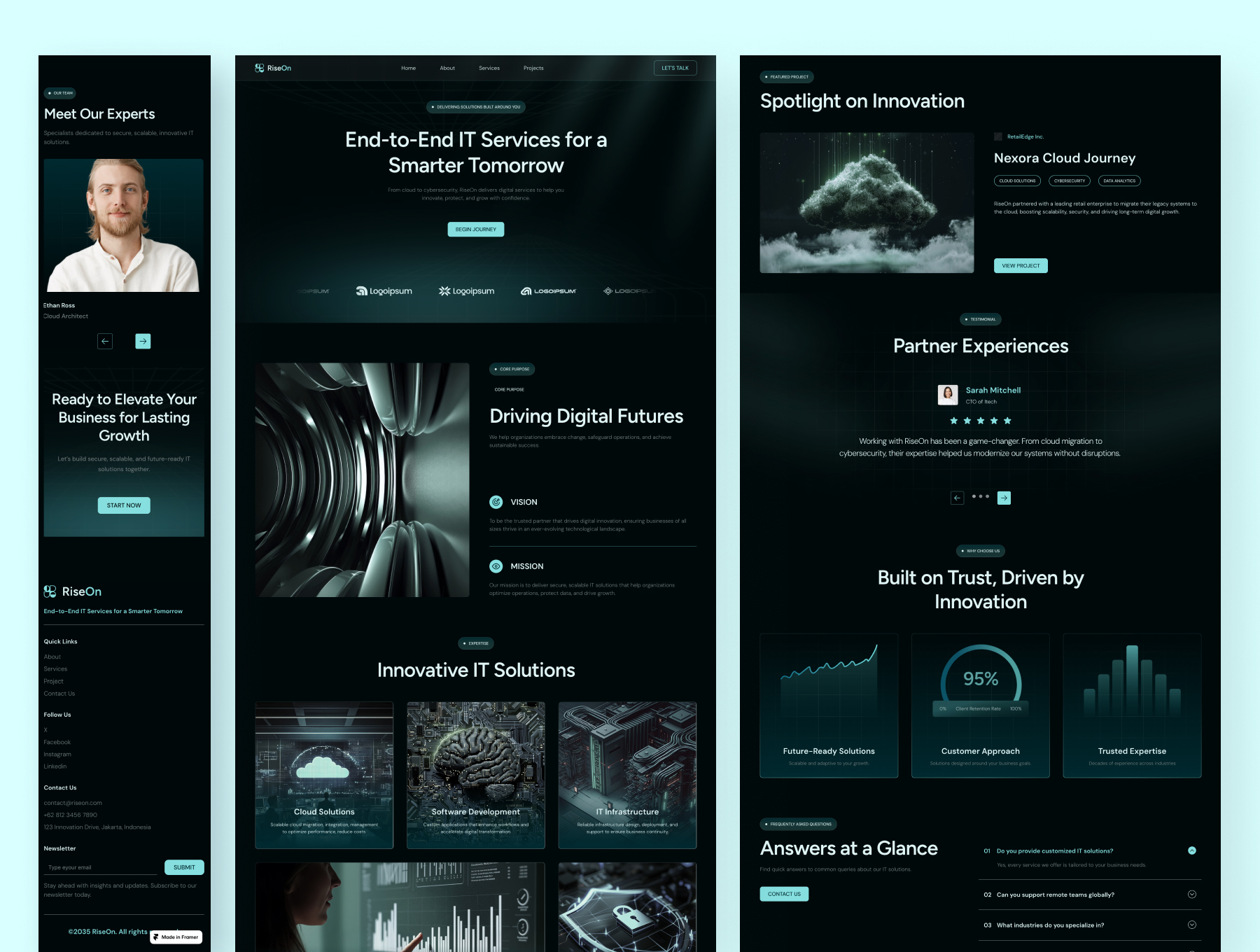Open the Facebook social link
1260x952 pixels.
(57, 742)
